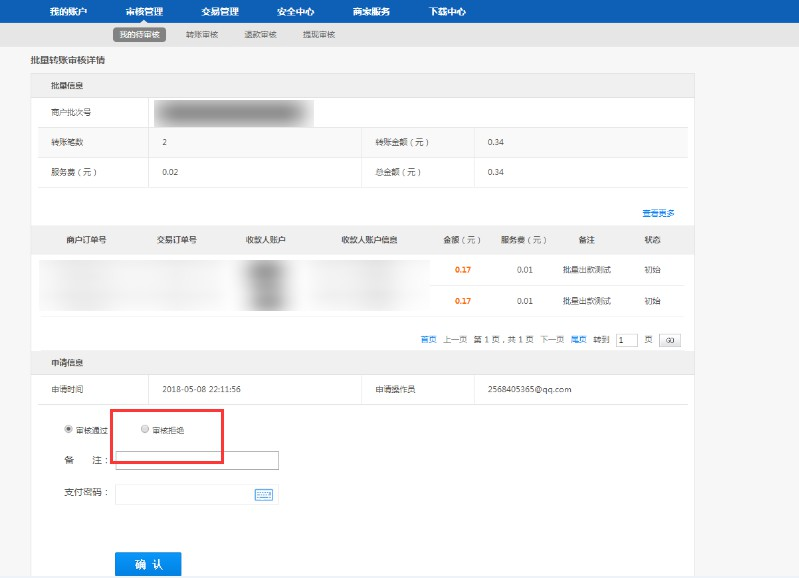Click the 尾页 pagination link
The image size is (799, 578).
coord(578,340)
